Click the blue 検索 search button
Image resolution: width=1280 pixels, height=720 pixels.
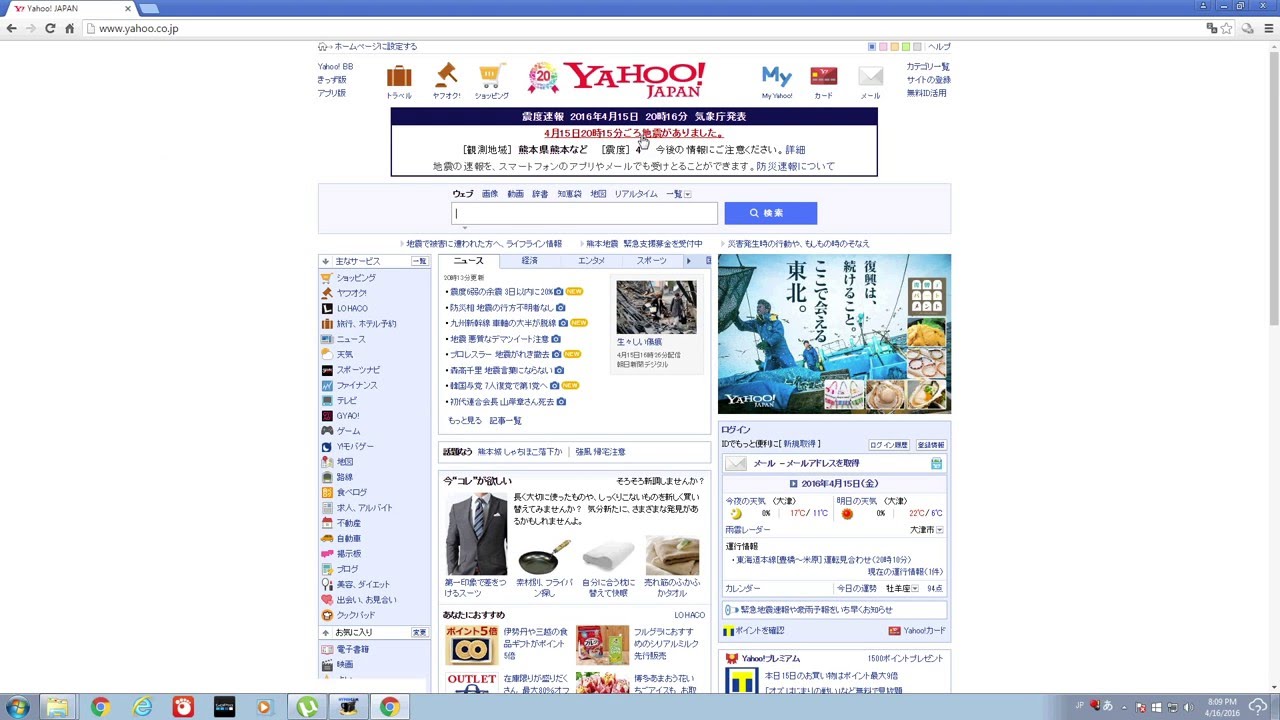click(770, 213)
